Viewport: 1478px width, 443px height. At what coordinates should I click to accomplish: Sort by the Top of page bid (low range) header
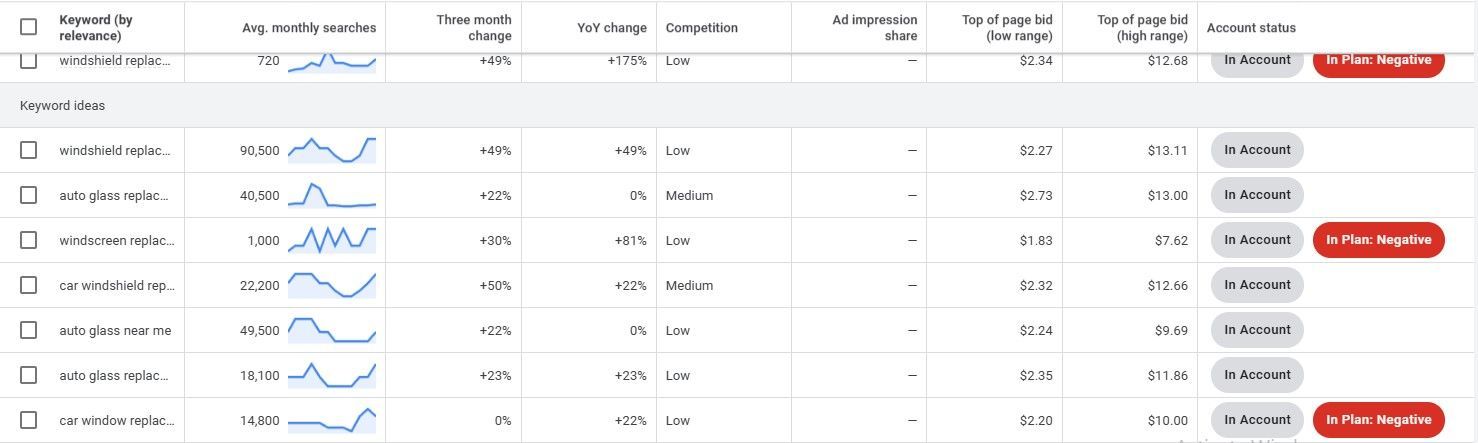tap(1007, 28)
